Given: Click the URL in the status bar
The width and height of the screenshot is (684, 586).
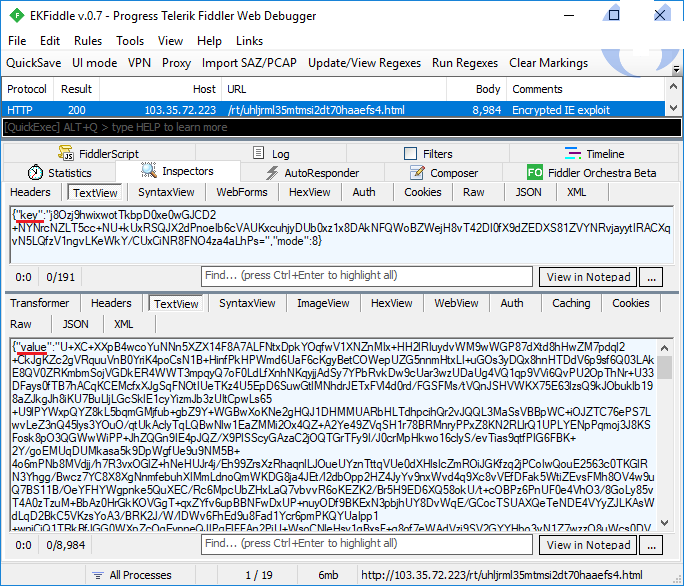Looking at the screenshot, I should coord(502,575).
